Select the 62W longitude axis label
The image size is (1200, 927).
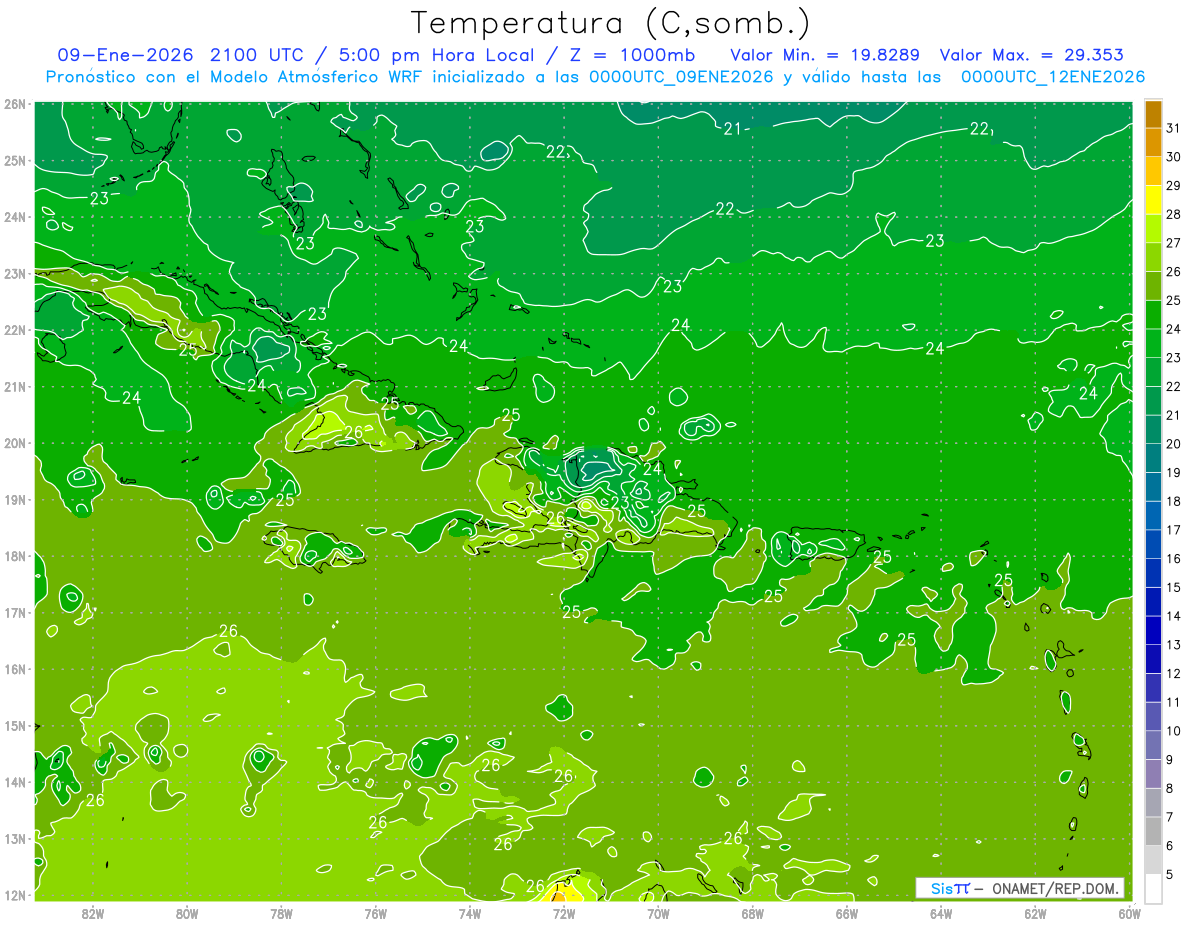coord(1035,913)
